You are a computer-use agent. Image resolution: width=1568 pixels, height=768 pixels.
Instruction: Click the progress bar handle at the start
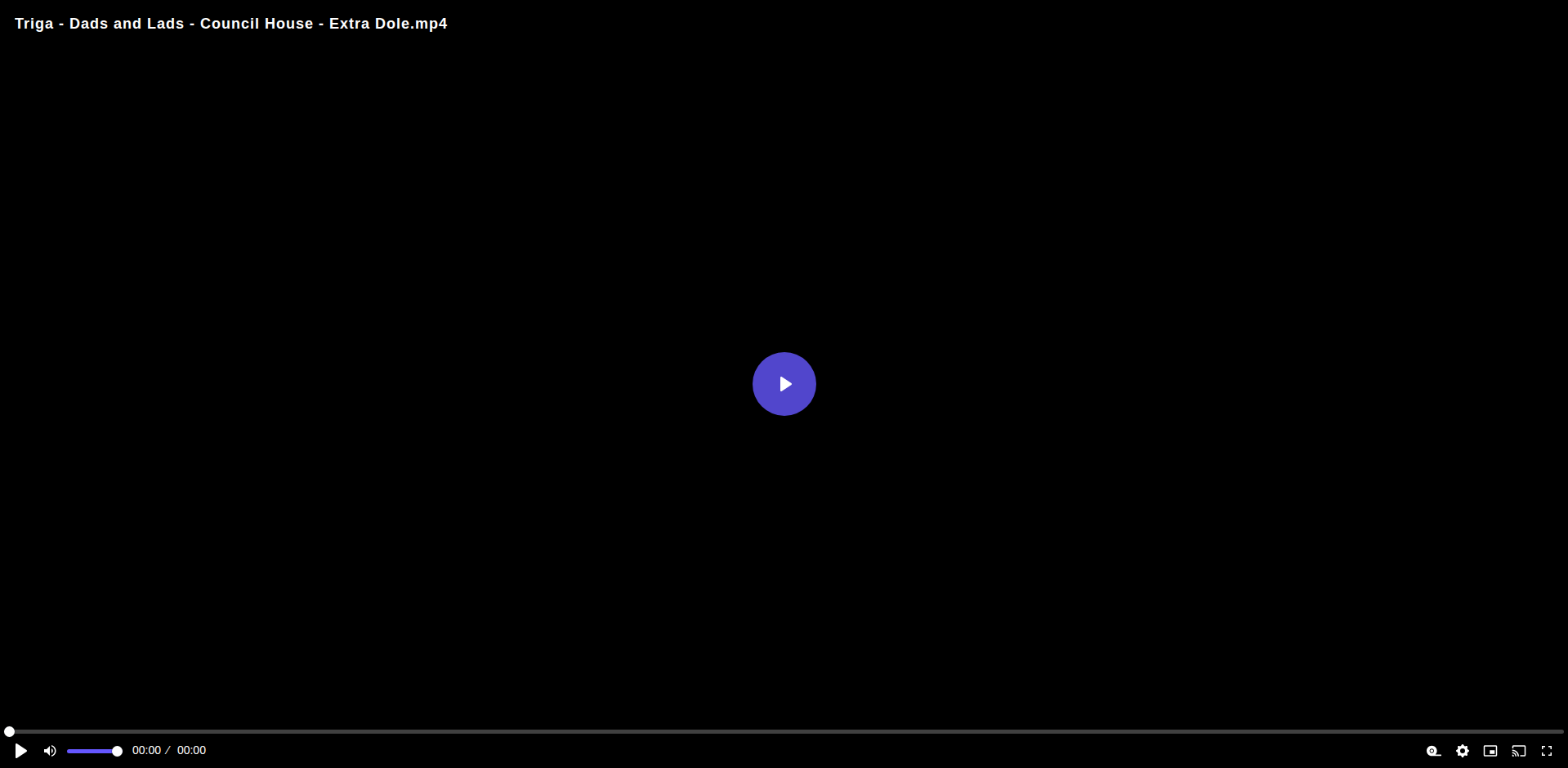pyautogui.click(x=10, y=731)
